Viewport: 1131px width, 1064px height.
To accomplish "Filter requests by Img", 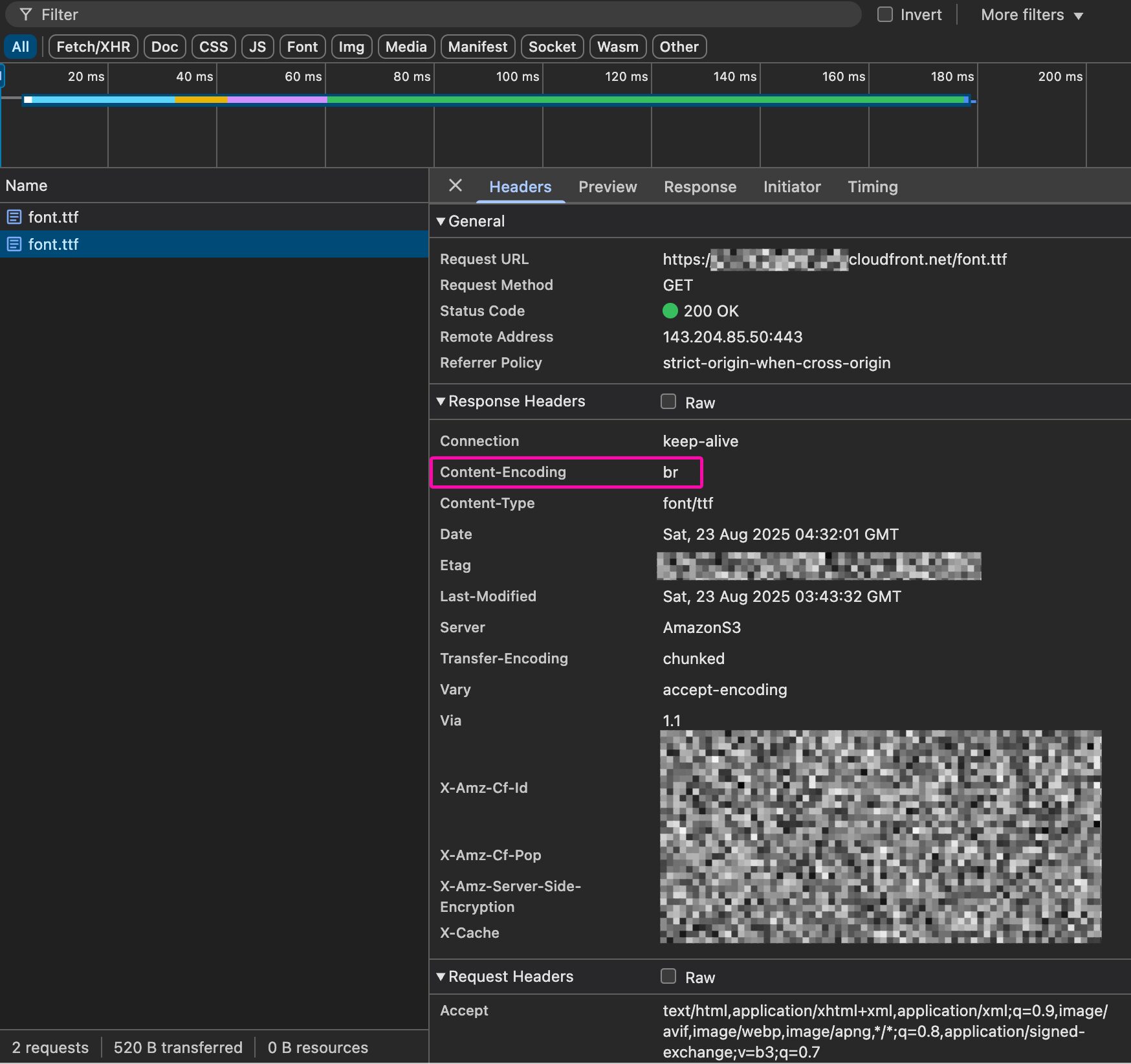I will click(x=351, y=47).
